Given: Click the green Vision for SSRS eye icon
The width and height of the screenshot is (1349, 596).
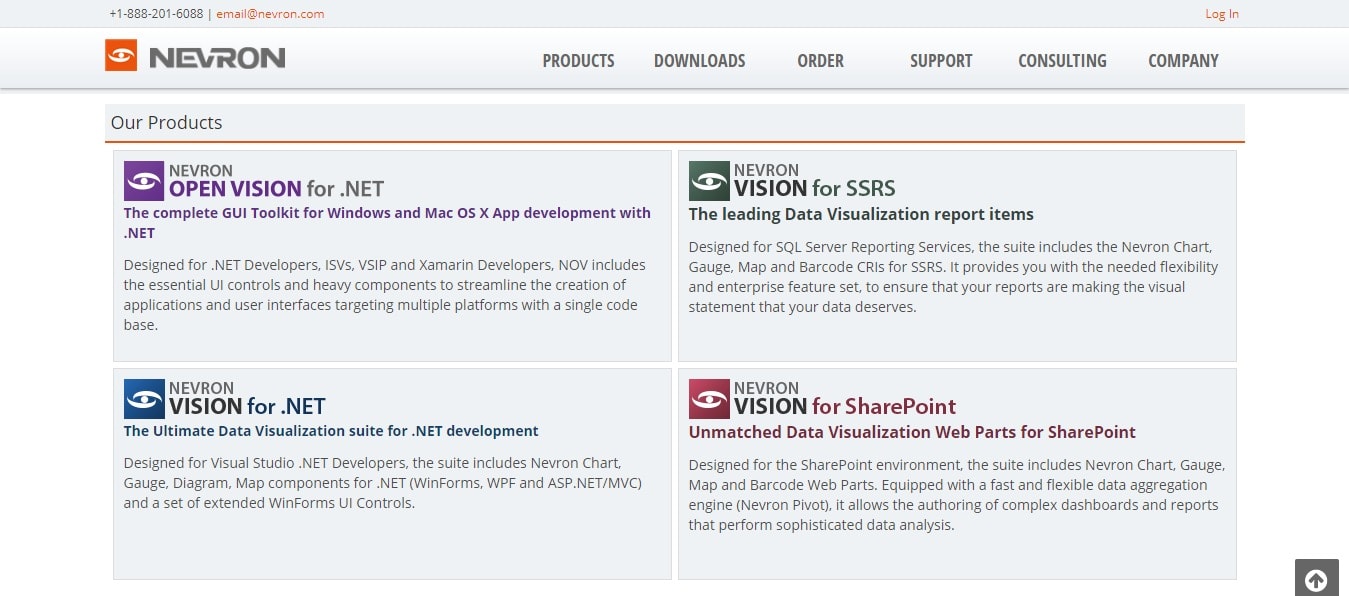Looking at the screenshot, I should tap(709, 181).
